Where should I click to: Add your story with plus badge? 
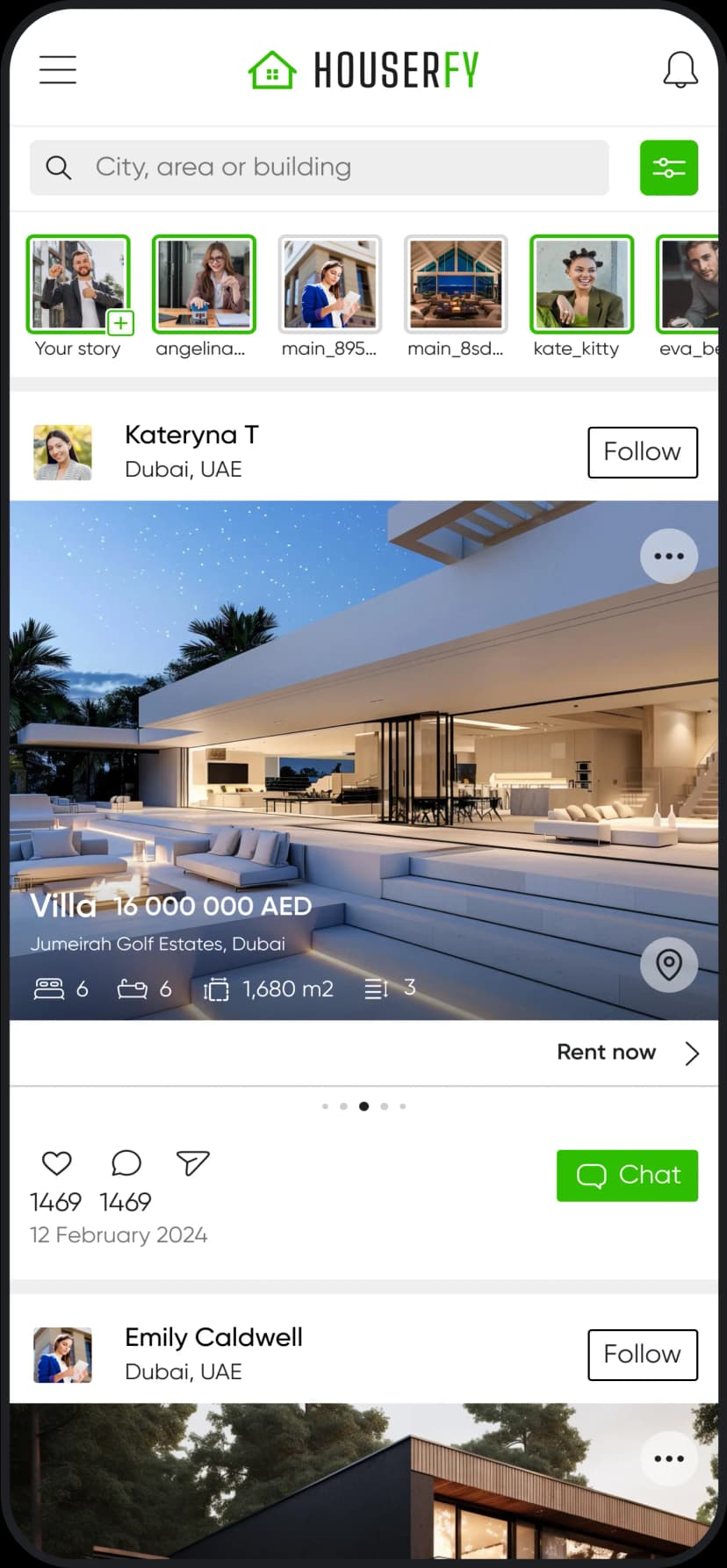pos(120,323)
